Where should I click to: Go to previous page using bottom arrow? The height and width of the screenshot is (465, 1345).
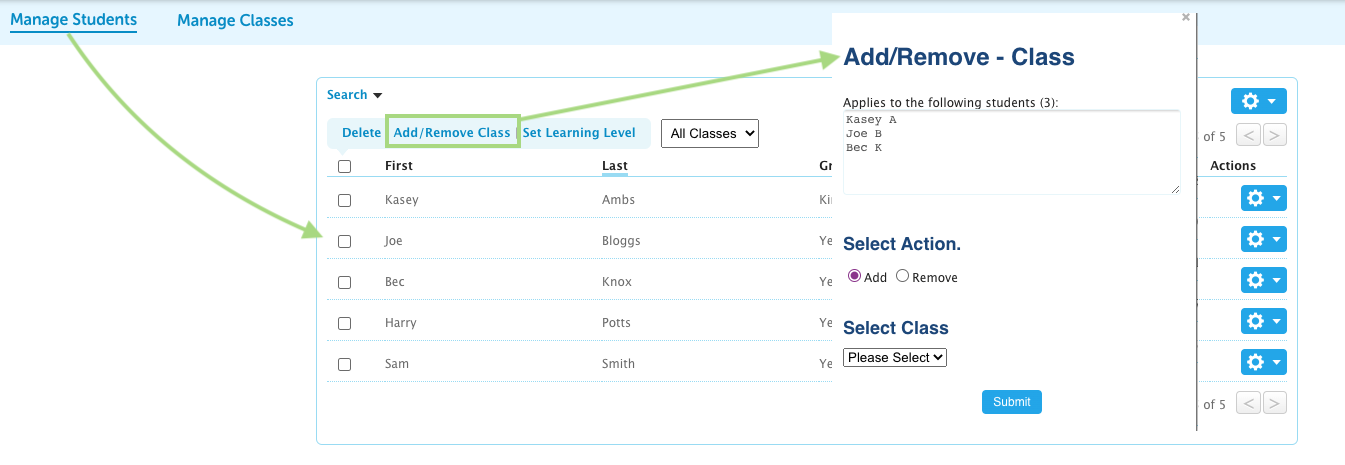coord(1248,403)
